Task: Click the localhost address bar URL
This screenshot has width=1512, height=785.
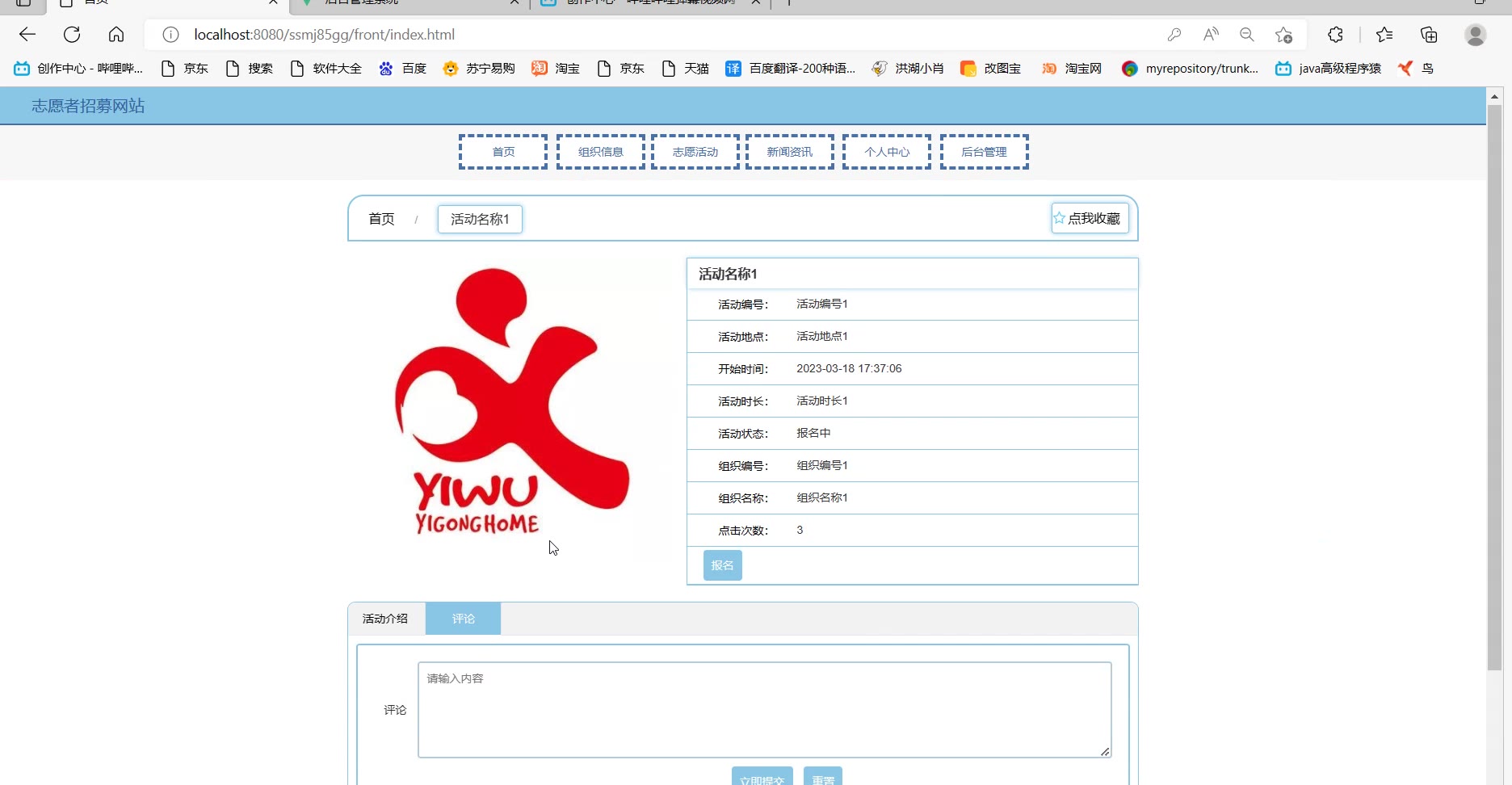Action: tap(324, 35)
